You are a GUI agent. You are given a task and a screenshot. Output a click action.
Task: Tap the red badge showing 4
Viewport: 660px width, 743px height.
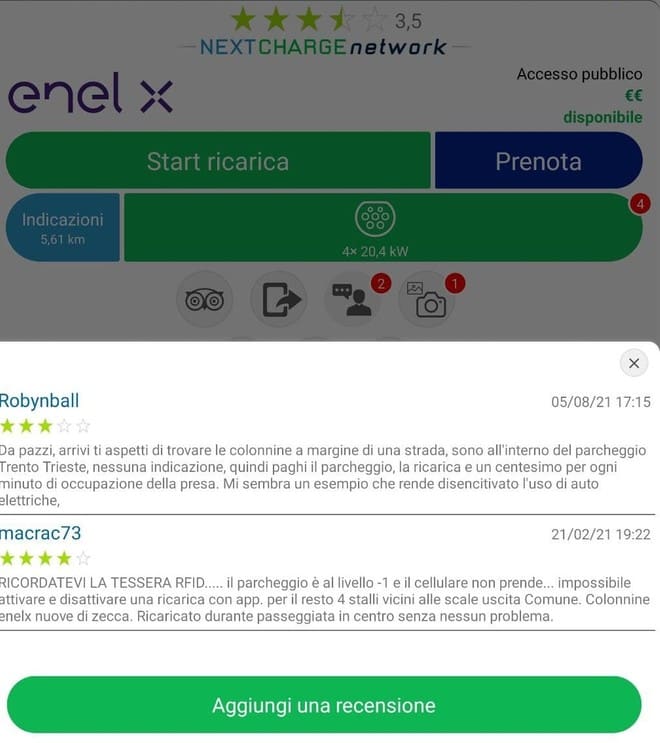click(640, 204)
